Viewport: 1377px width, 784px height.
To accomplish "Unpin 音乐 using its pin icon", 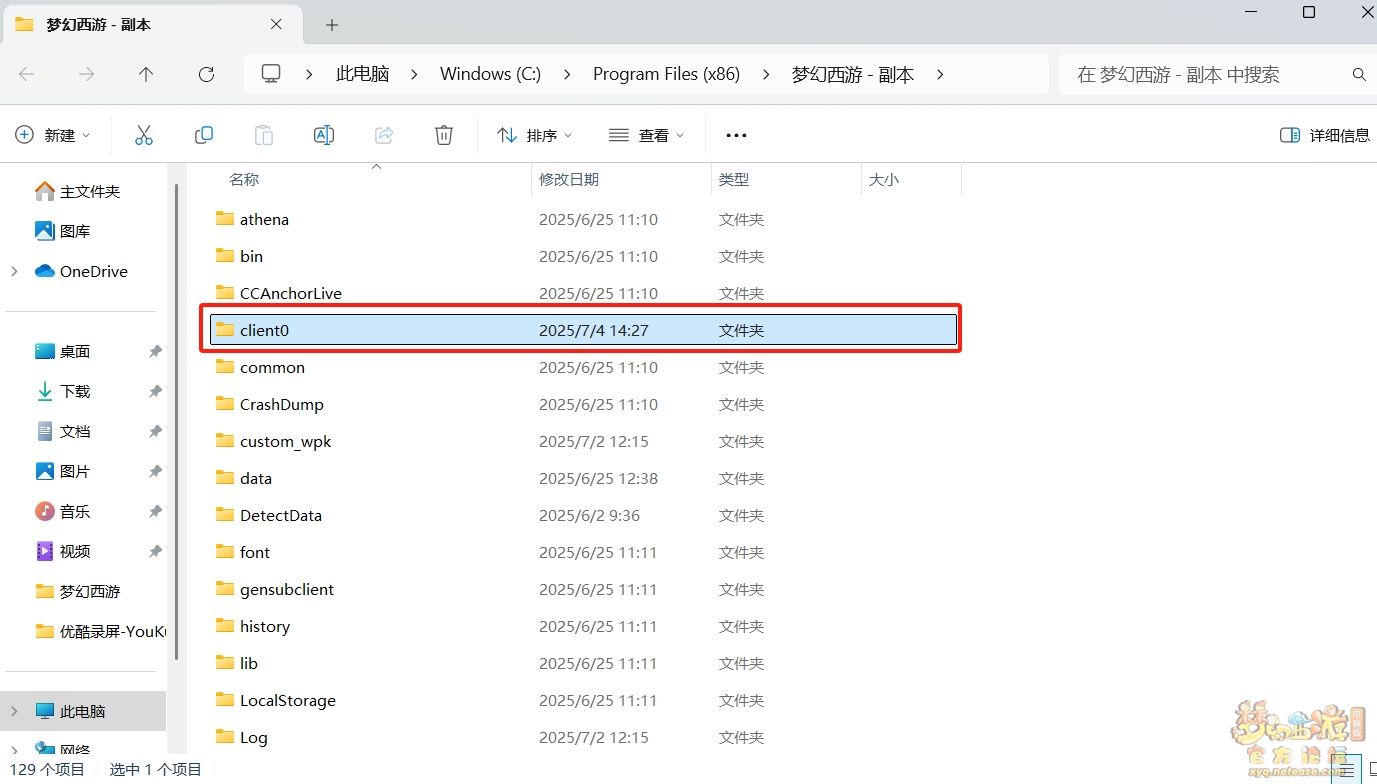I will [x=155, y=511].
